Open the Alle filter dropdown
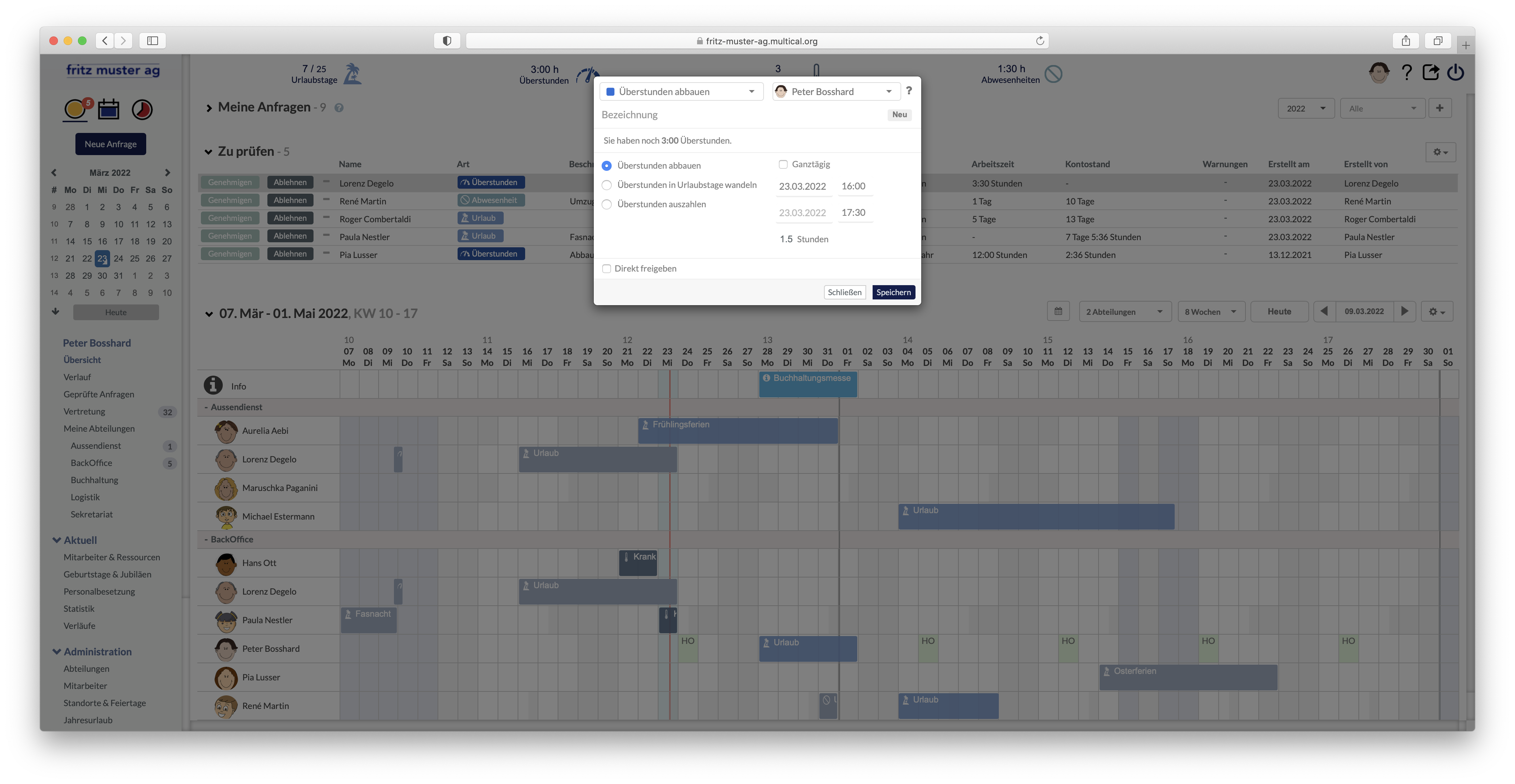1515x784 pixels. 1382,108
